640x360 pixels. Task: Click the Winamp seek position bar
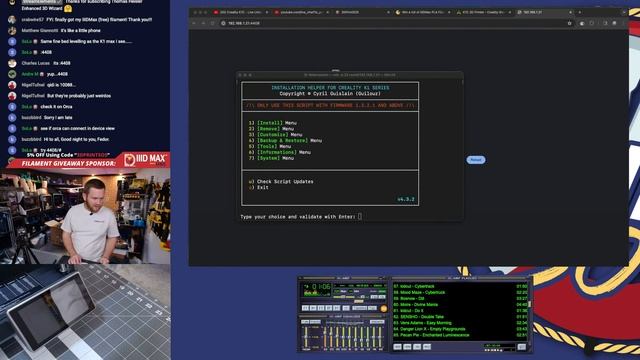(344, 301)
